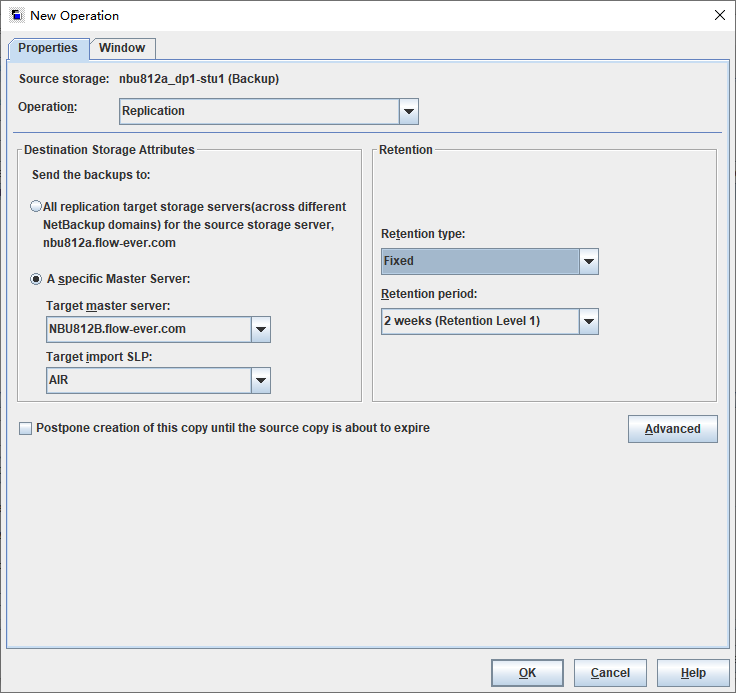Select All replication target storage servers option

point(36,206)
